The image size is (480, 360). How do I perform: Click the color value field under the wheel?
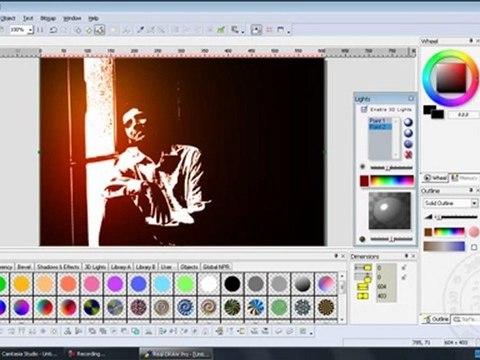pos(463,114)
